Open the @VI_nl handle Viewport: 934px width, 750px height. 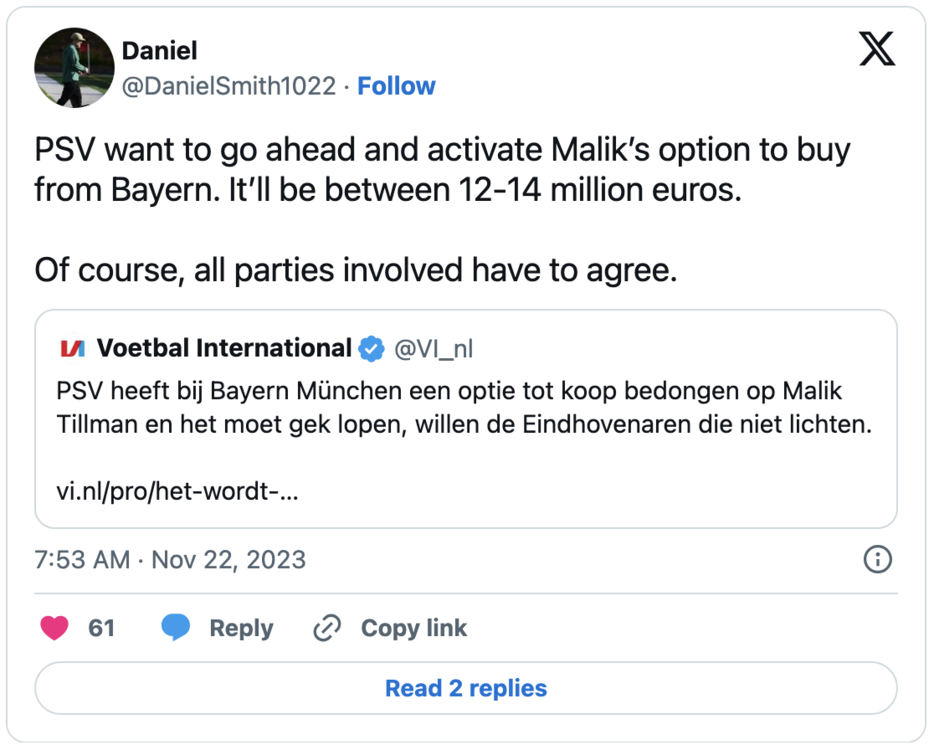click(434, 349)
